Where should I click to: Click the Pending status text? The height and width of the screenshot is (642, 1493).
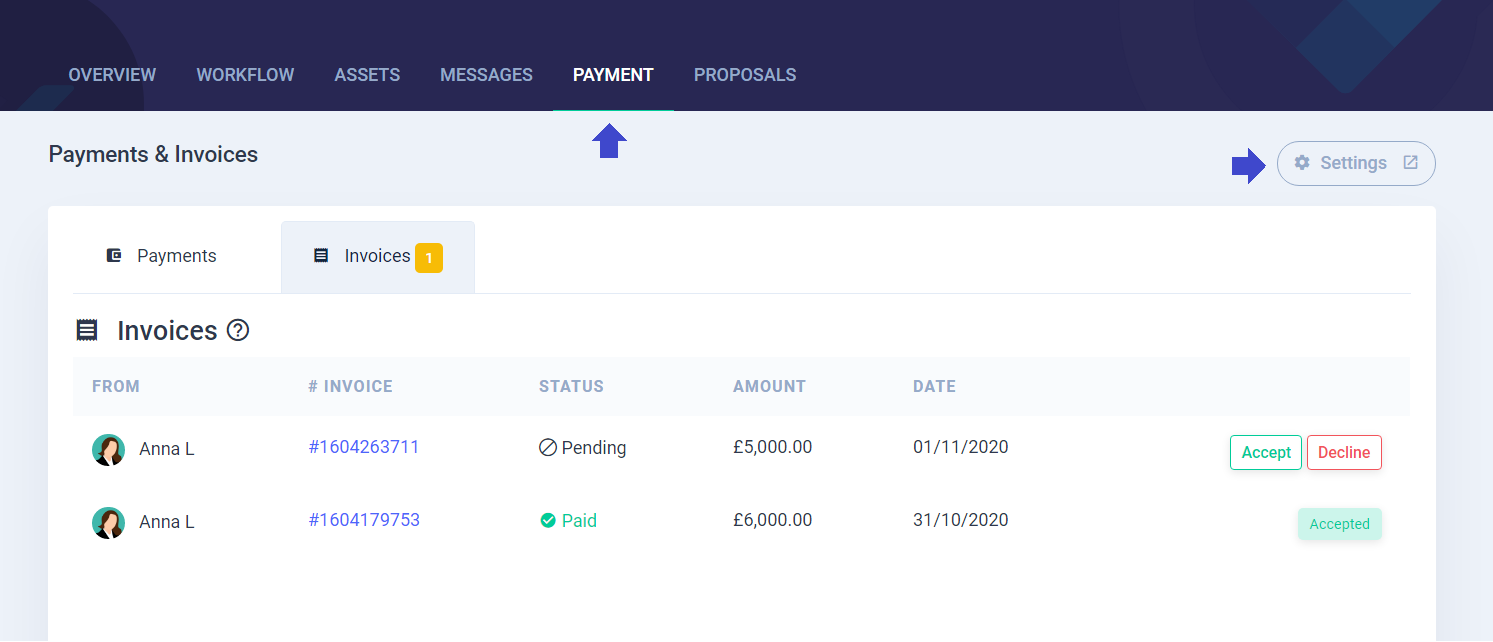coord(594,448)
